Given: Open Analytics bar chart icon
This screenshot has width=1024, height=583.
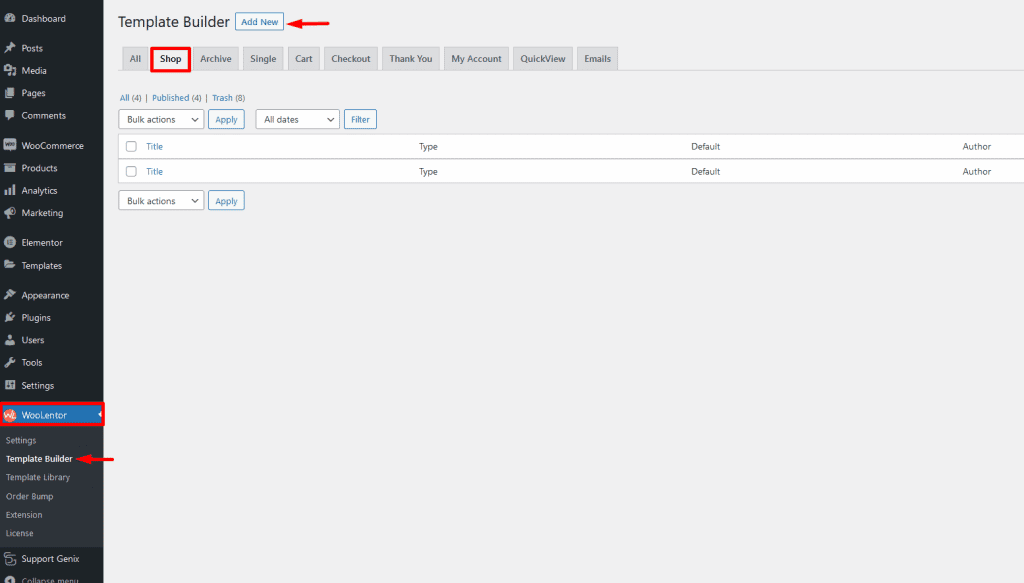Looking at the screenshot, I should (10, 191).
